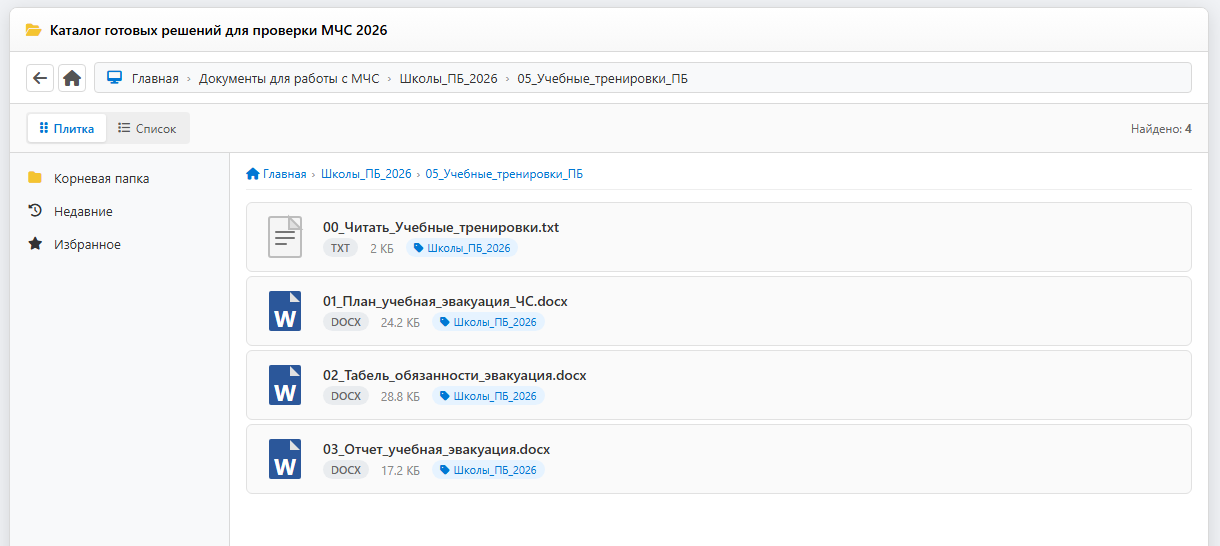Click the DOCX badge of 02_Табель file
The image size is (1220, 546).
coord(346,396)
